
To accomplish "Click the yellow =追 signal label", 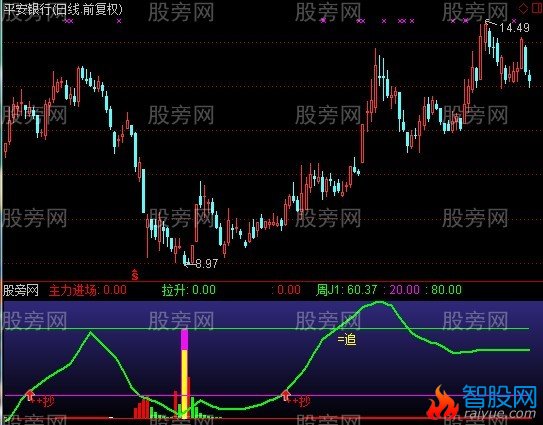I will [347, 339].
